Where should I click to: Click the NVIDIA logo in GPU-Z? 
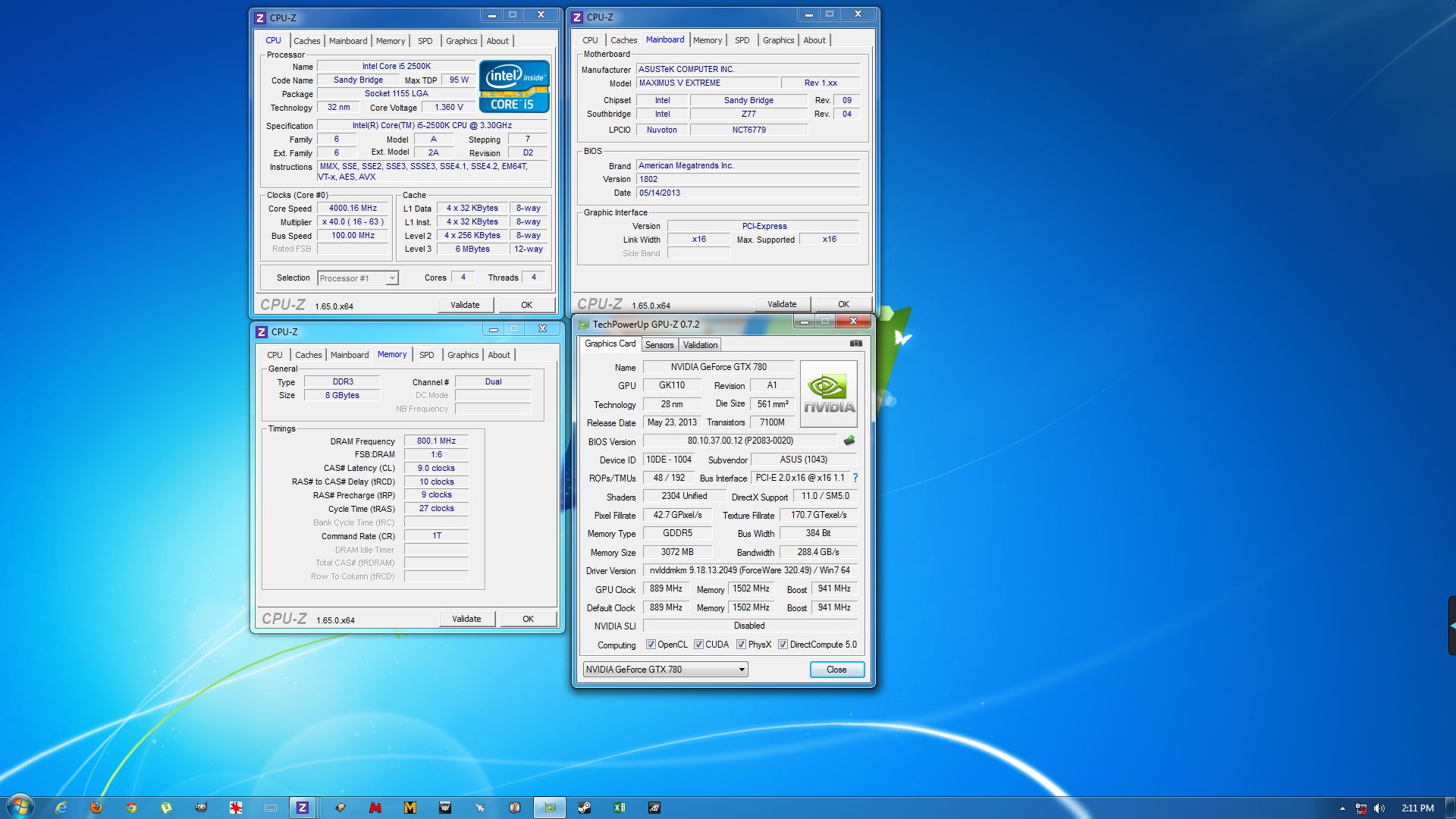(x=829, y=394)
